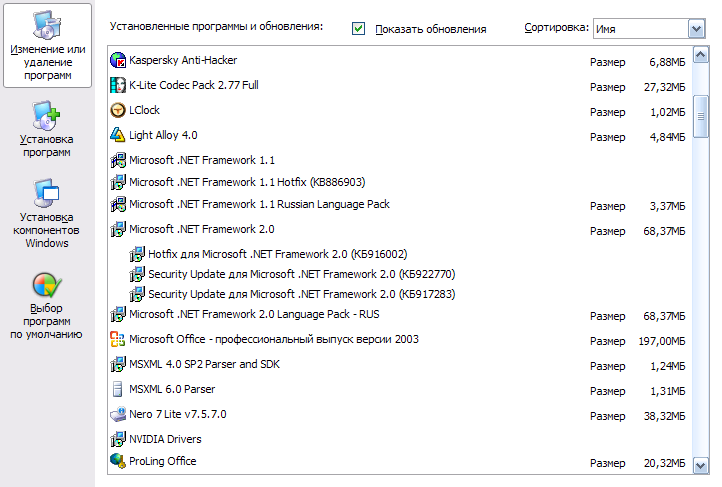Select Microsoft .NET Framework 2.0 entry
Viewport: 722px width, 487px height.
(x=188, y=229)
